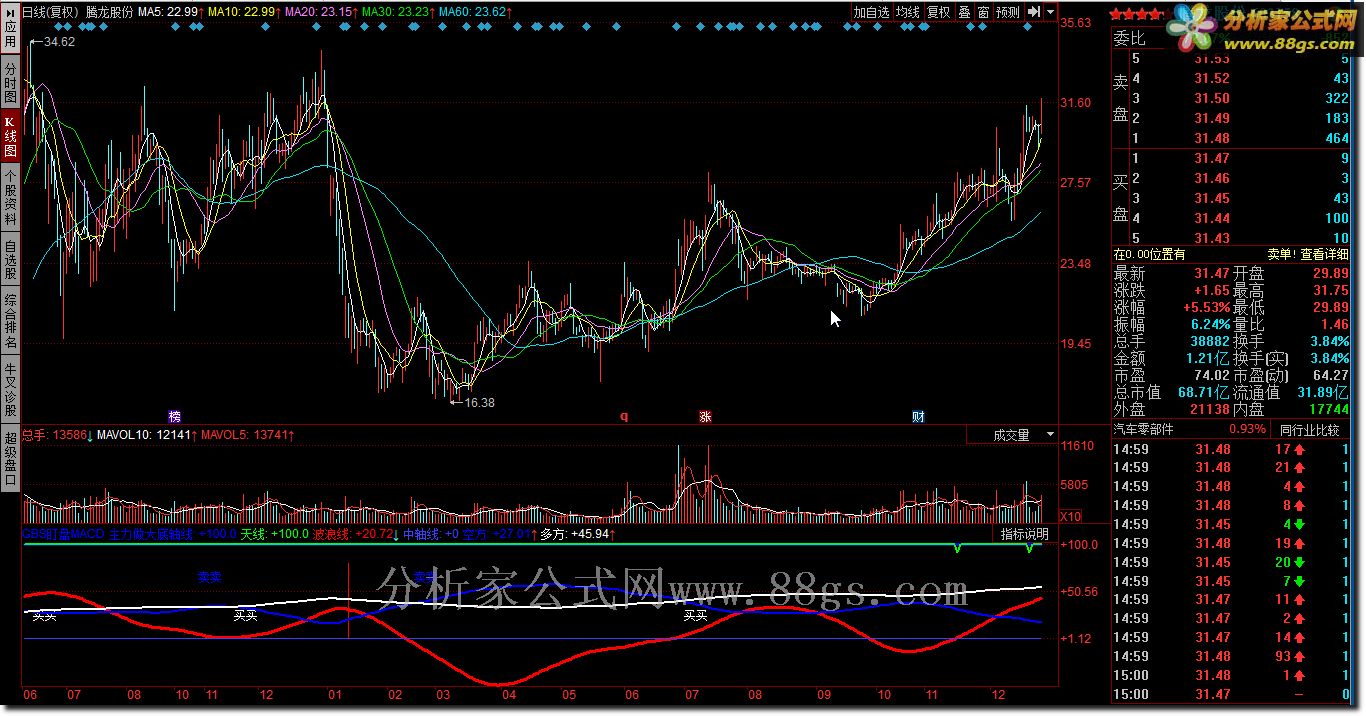Click the 叠 overlay button
Screen dimensions: 1366x716
tap(965, 12)
